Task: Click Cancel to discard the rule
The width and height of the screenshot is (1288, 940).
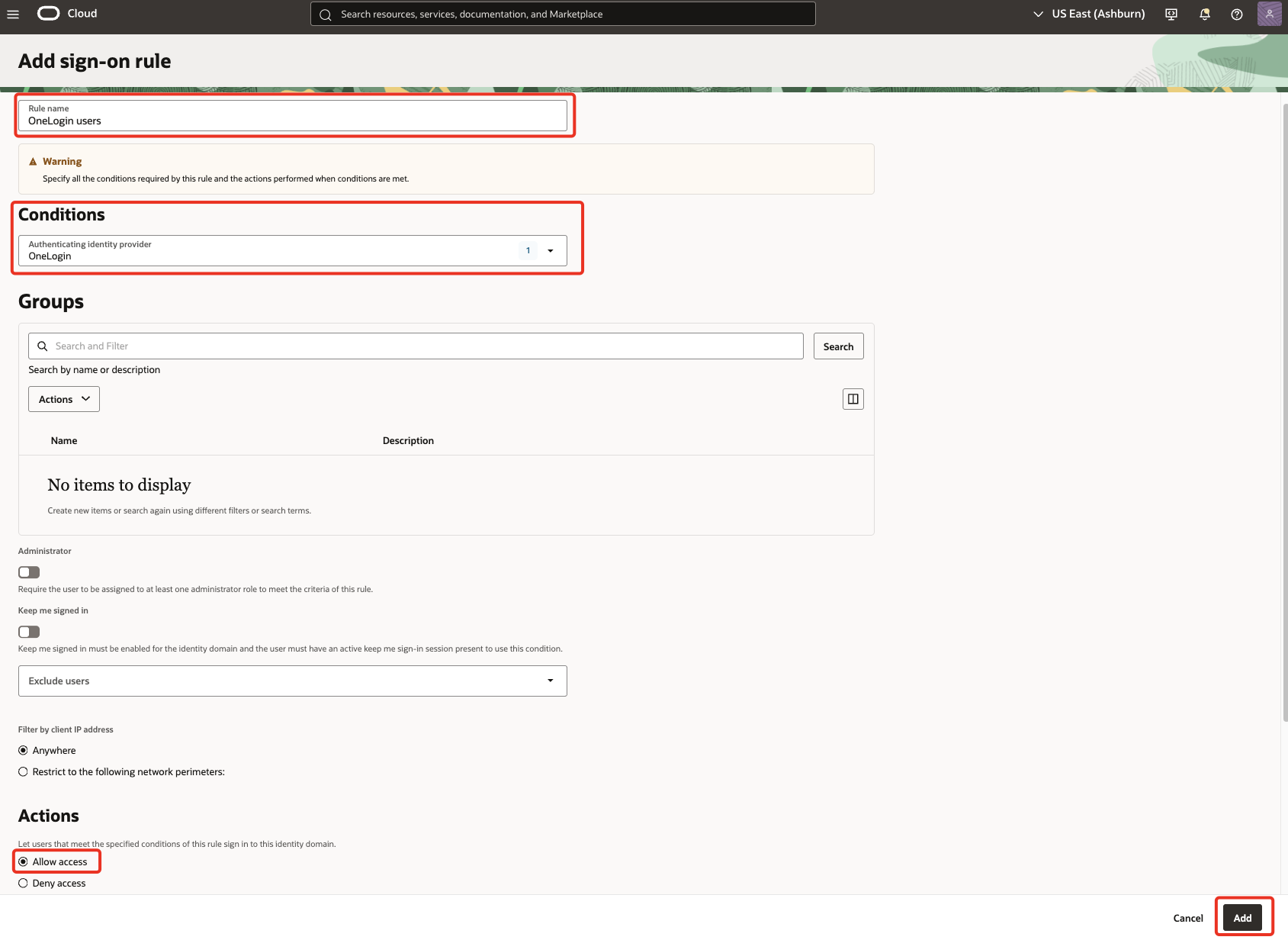Action: [x=1187, y=918]
